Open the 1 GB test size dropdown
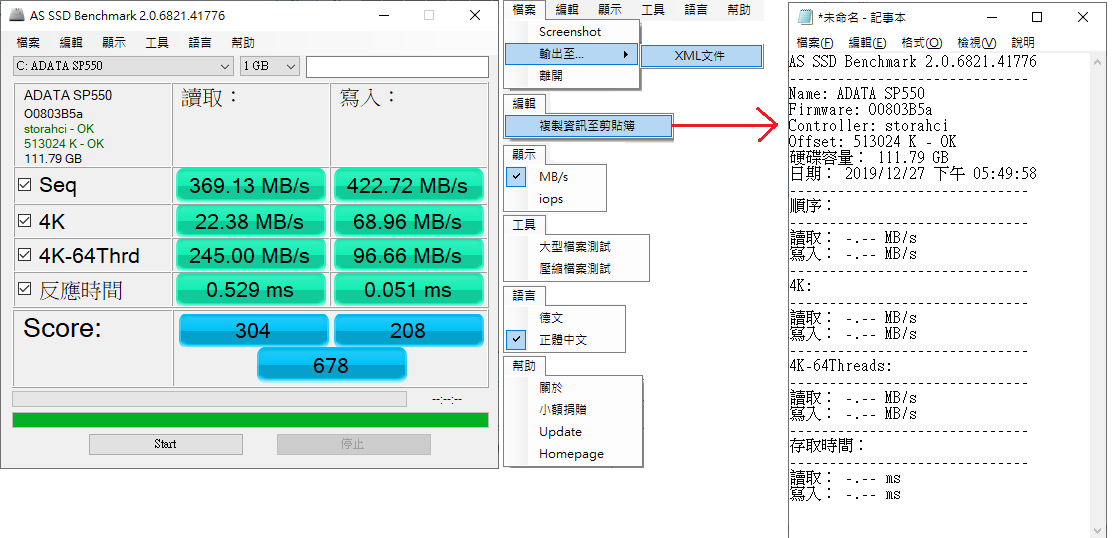 click(x=270, y=66)
